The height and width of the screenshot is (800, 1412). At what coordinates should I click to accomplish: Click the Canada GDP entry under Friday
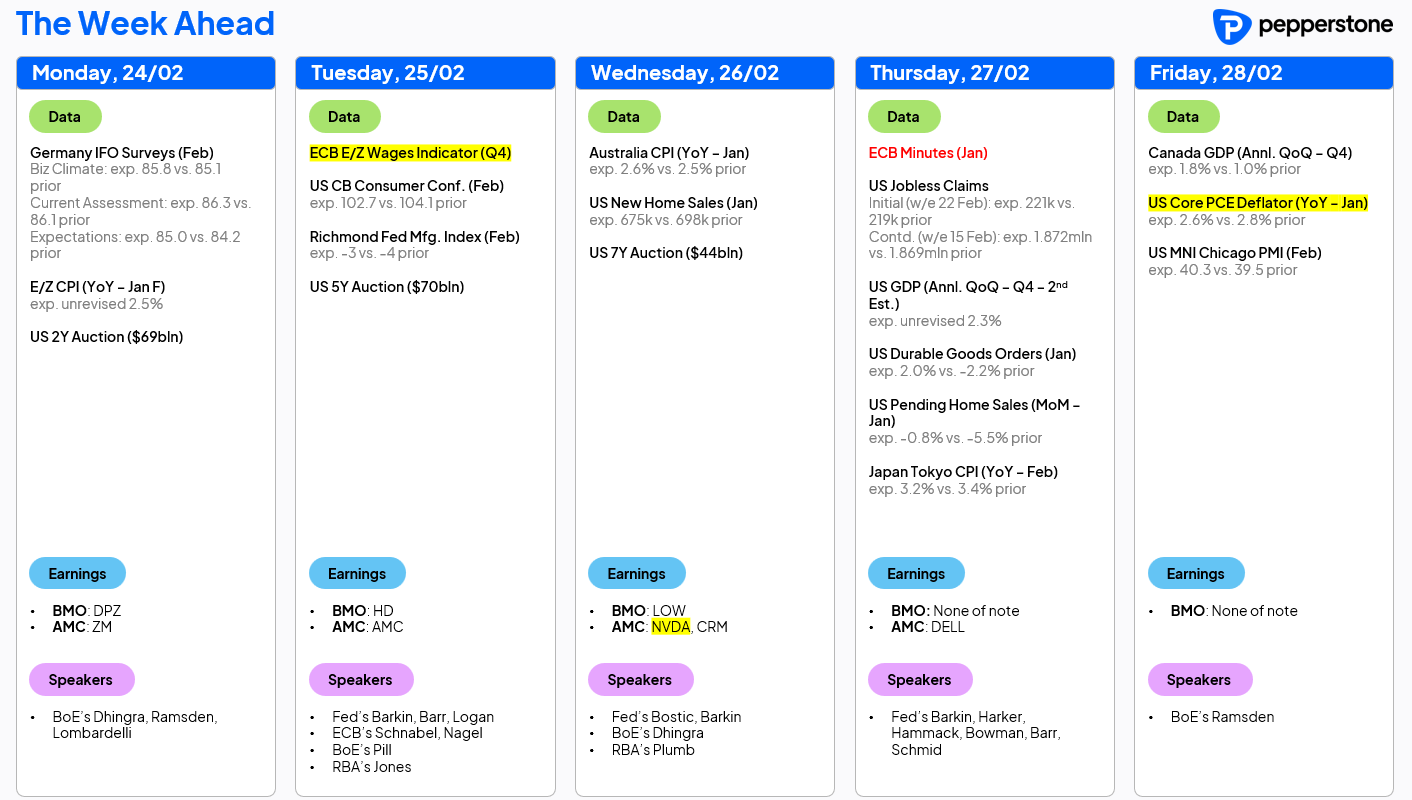(1250, 153)
